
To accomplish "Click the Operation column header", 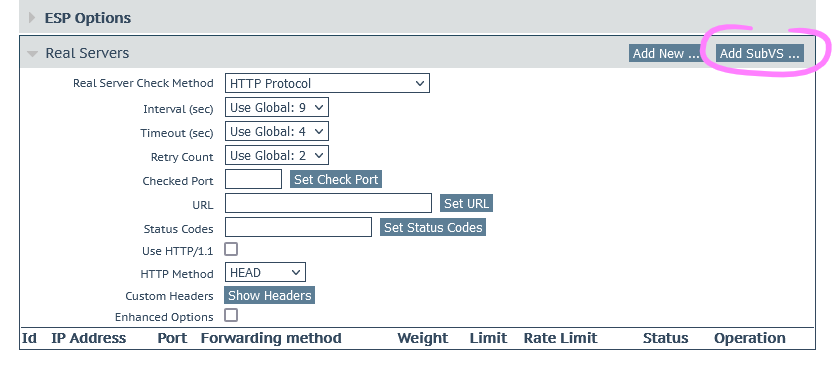I will point(750,338).
